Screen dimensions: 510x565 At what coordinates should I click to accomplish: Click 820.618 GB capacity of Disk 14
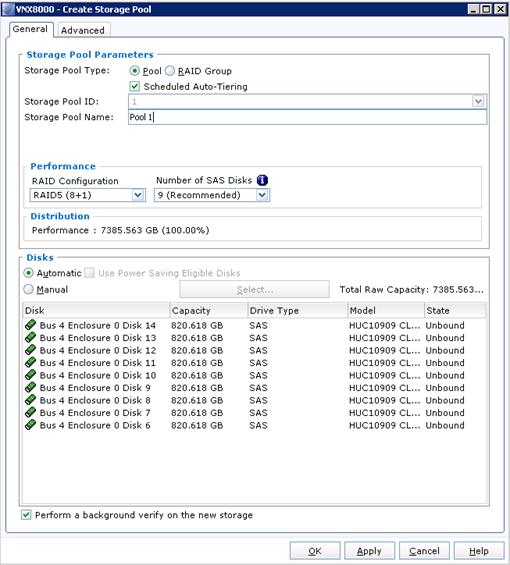197,325
